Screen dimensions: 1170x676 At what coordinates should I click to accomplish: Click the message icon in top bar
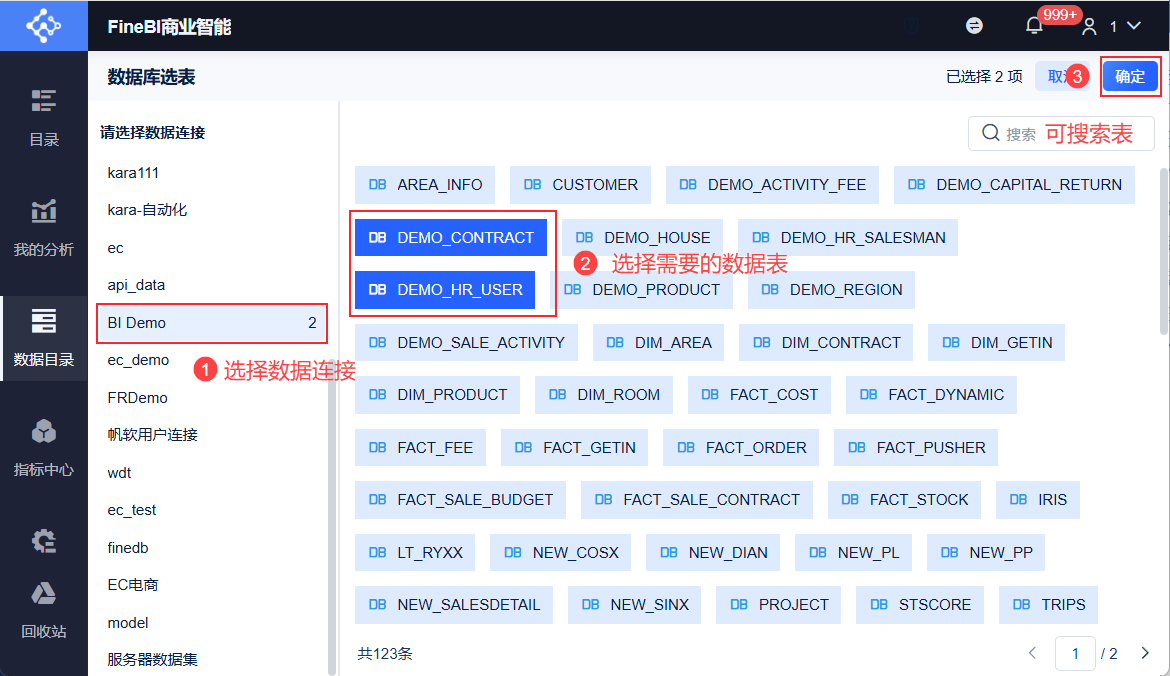(x=974, y=26)
